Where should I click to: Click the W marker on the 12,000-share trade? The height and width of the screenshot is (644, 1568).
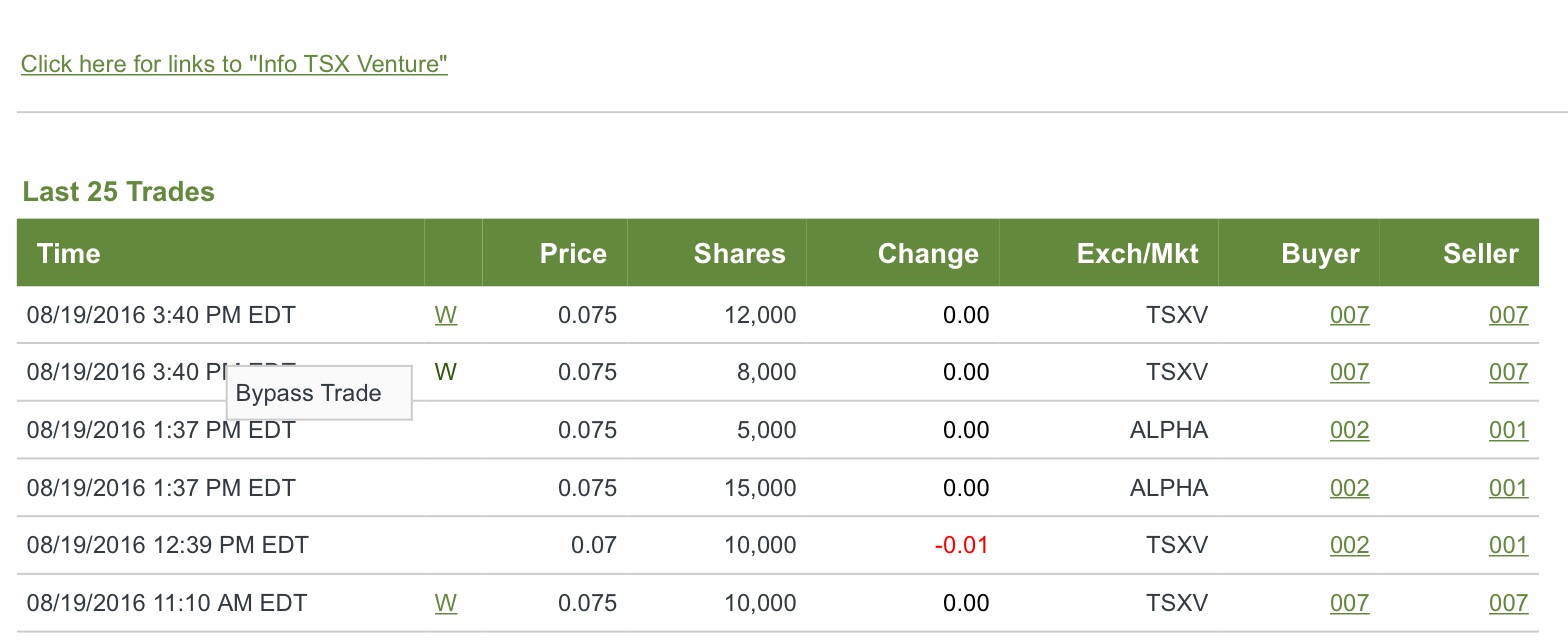pyautogui.click(x=446, y=315)
